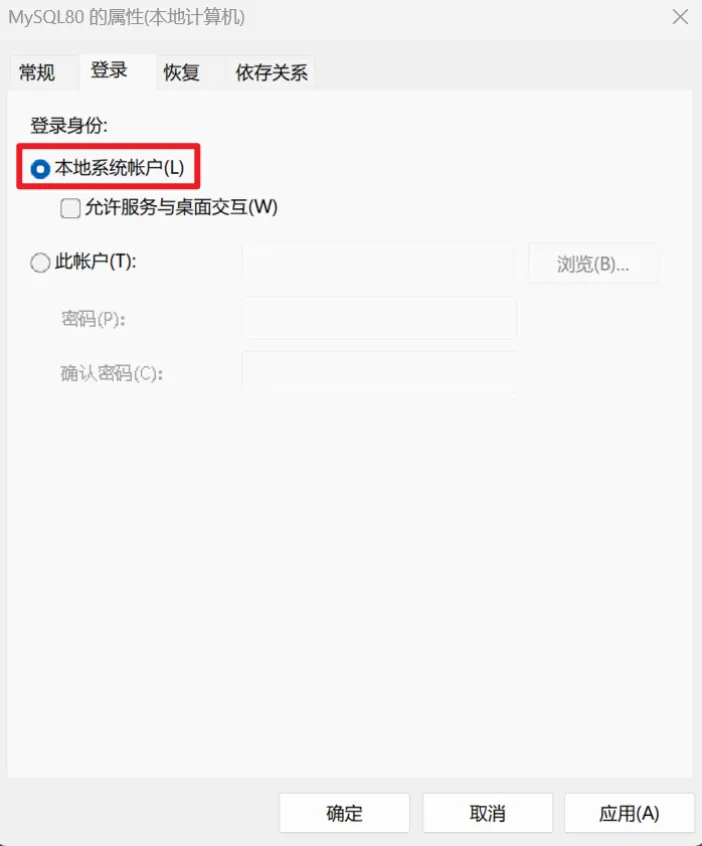Select the 登录 tab
The height and width of the screenshot is (846, 702).
point(110,71)
